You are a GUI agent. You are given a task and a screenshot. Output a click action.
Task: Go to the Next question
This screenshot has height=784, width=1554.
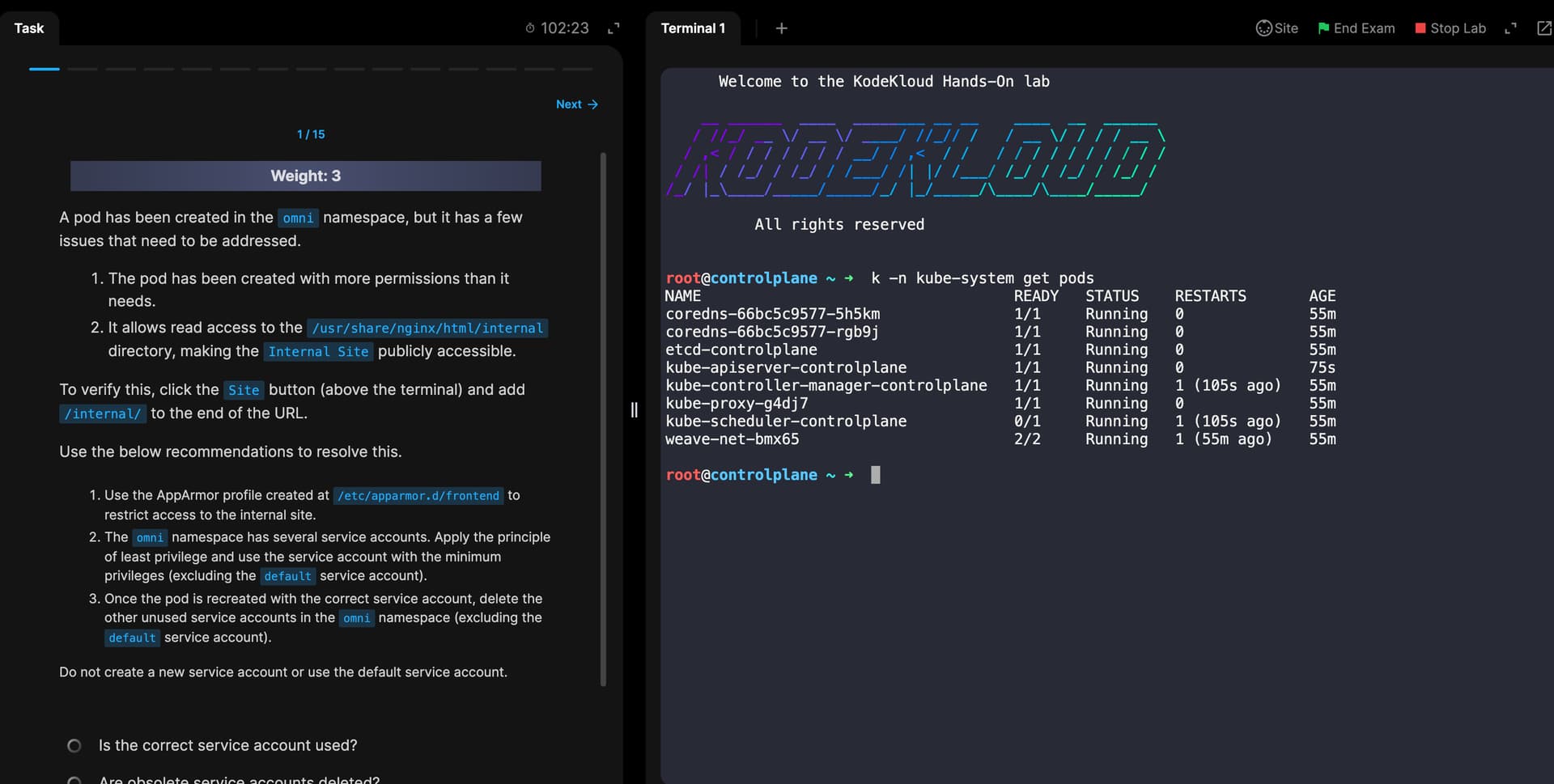(x=576, y=104)
